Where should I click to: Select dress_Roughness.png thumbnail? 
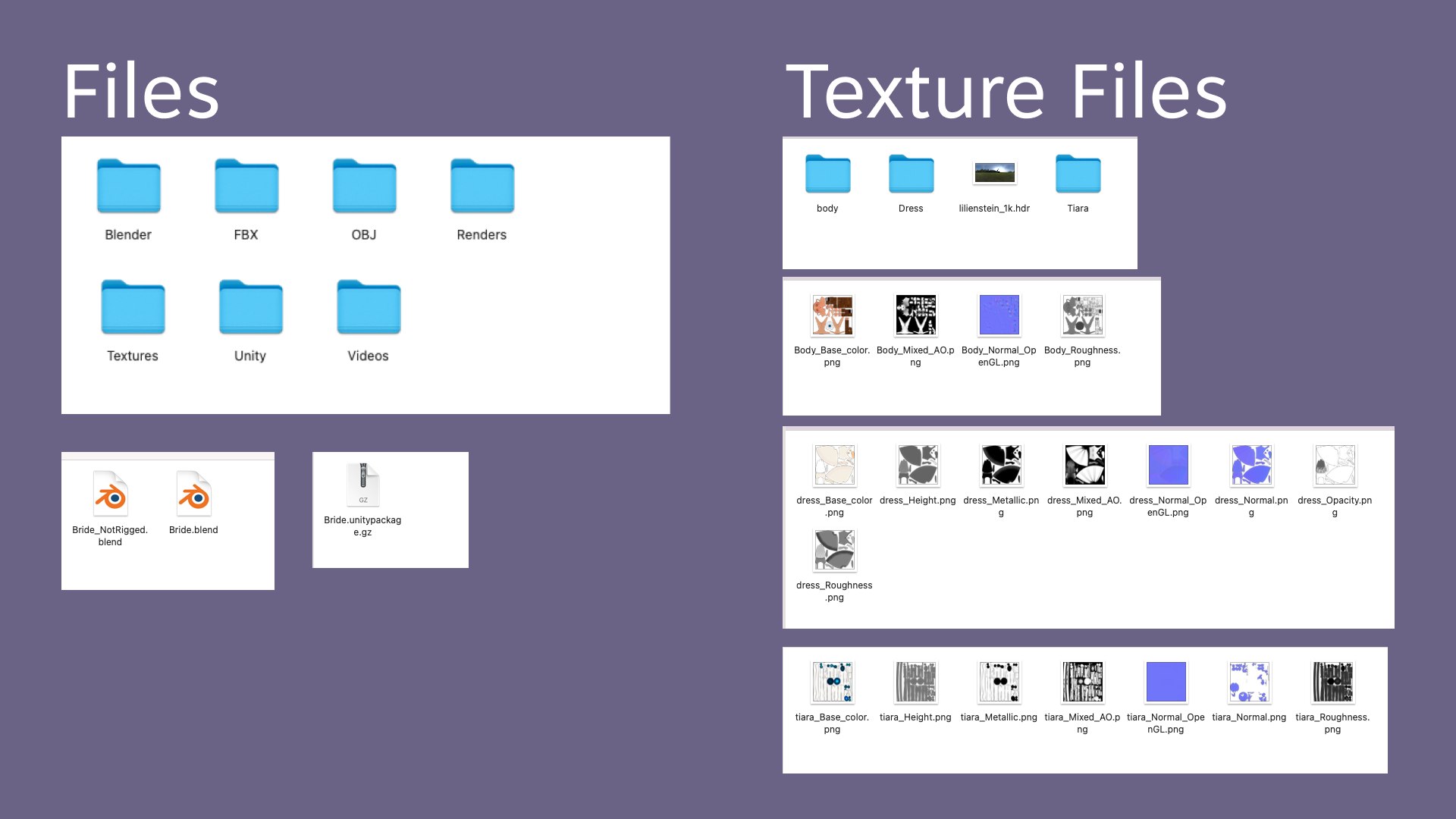[835, 550]
